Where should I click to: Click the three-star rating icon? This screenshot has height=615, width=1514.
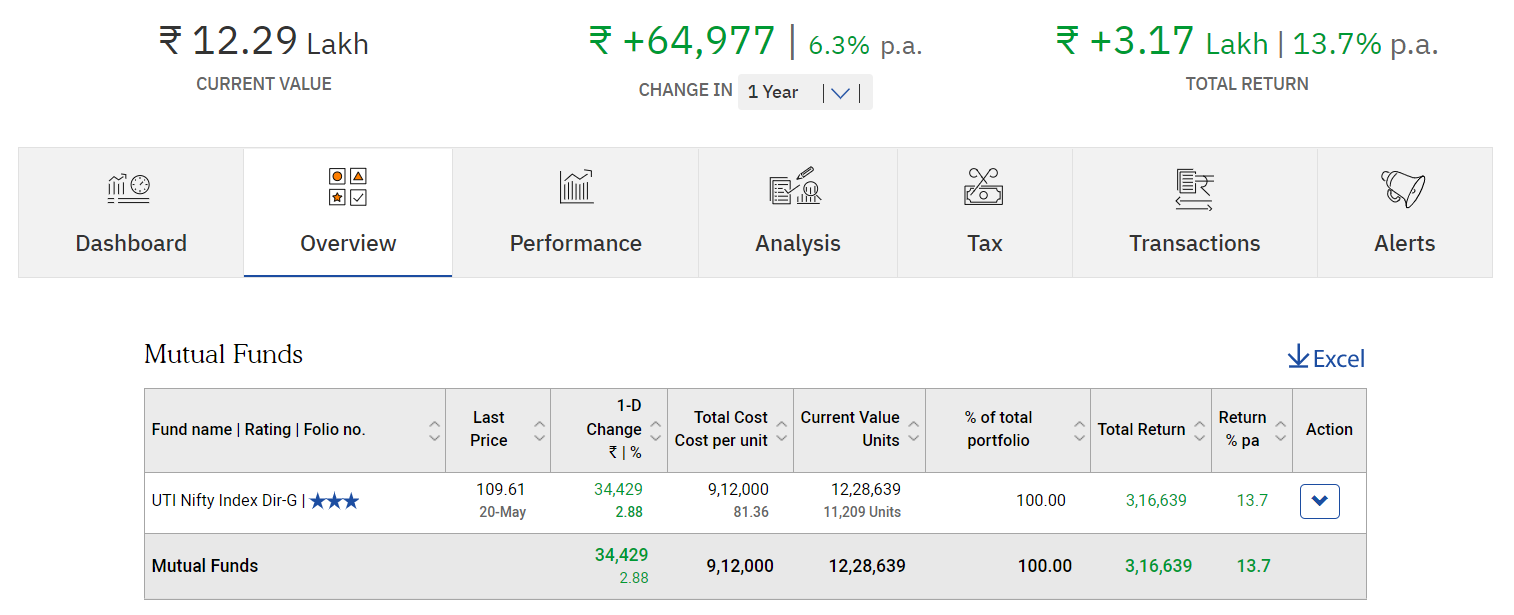(334, 500)
